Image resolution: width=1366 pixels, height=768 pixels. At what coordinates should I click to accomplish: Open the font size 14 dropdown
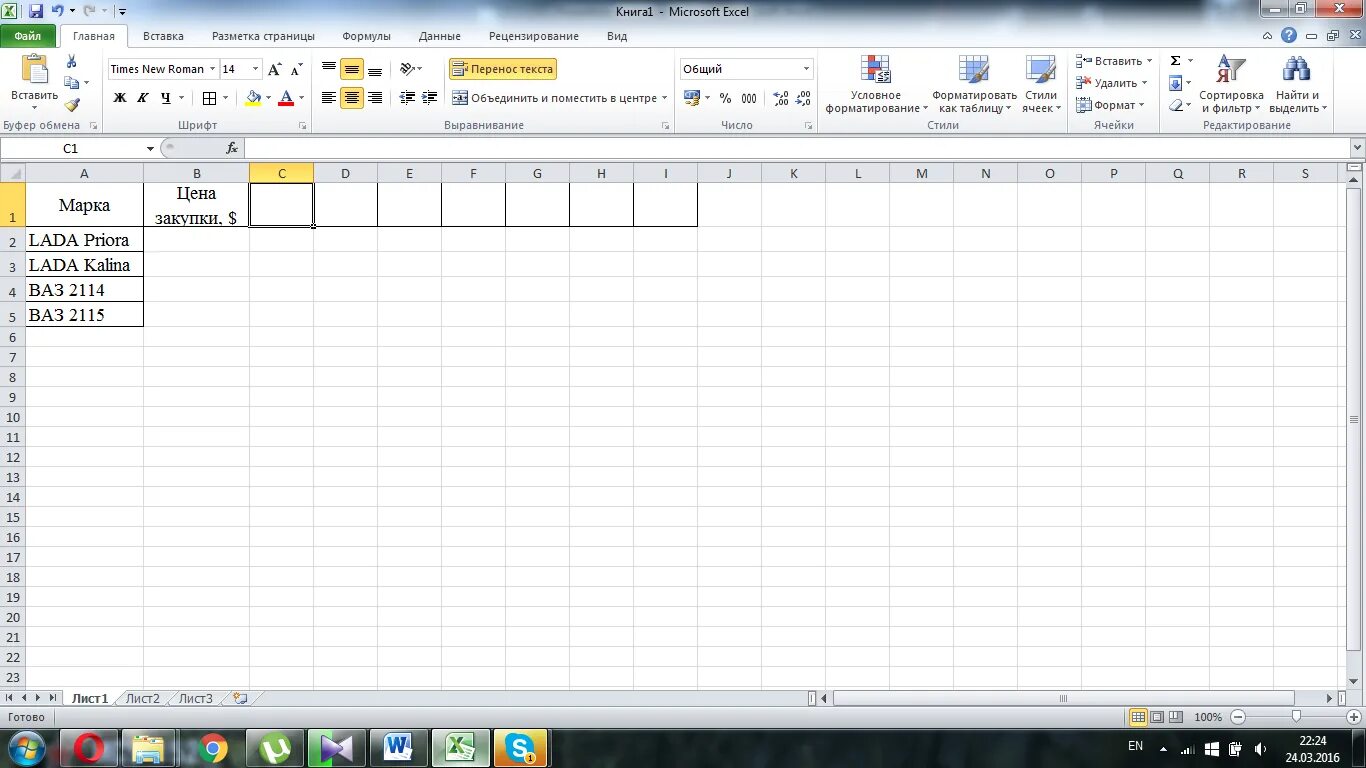point(255,69)
